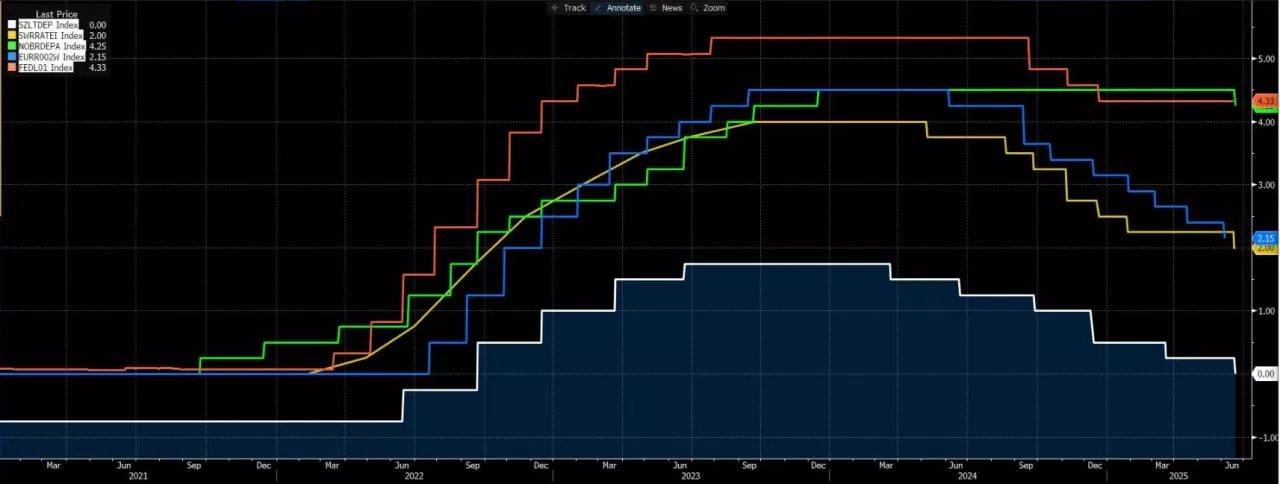Select the SWRRATEI Index legend label
The height and width of the screenshot is (484, 1280).
click(x=52, y=35)
